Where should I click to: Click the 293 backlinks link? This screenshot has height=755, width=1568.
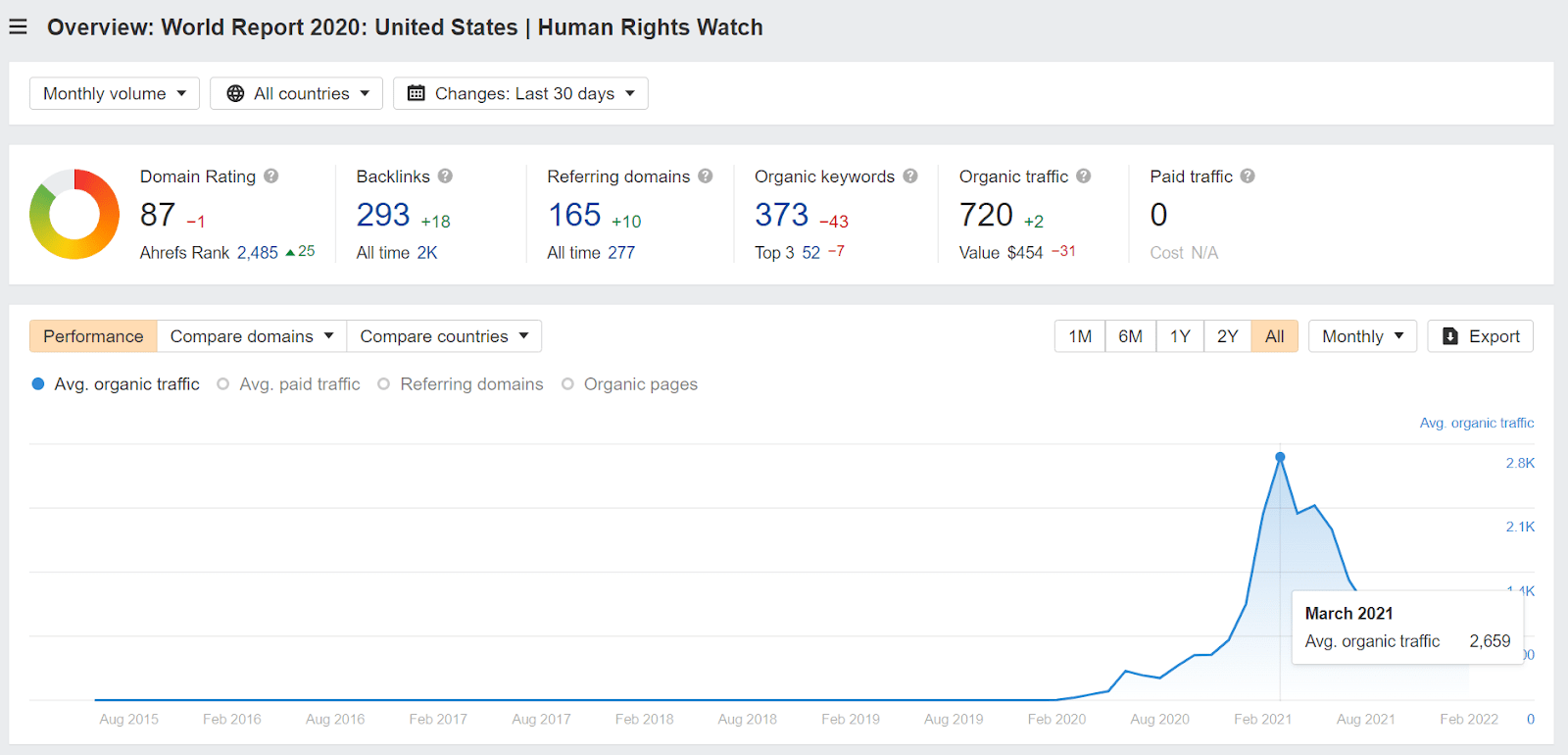tap(382, 214)
